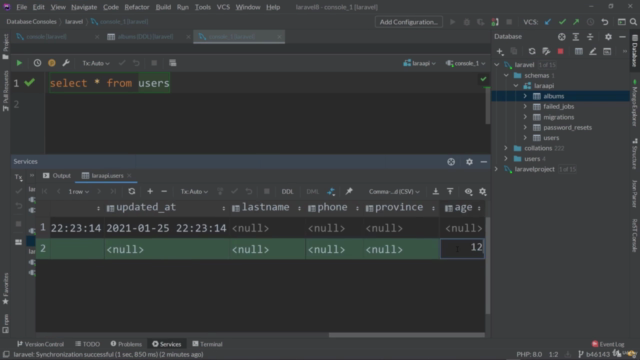Image resolution: width=640 pixels, height=360 pixels.
Task: Open the Event Log
Action: tap(608, 344)
